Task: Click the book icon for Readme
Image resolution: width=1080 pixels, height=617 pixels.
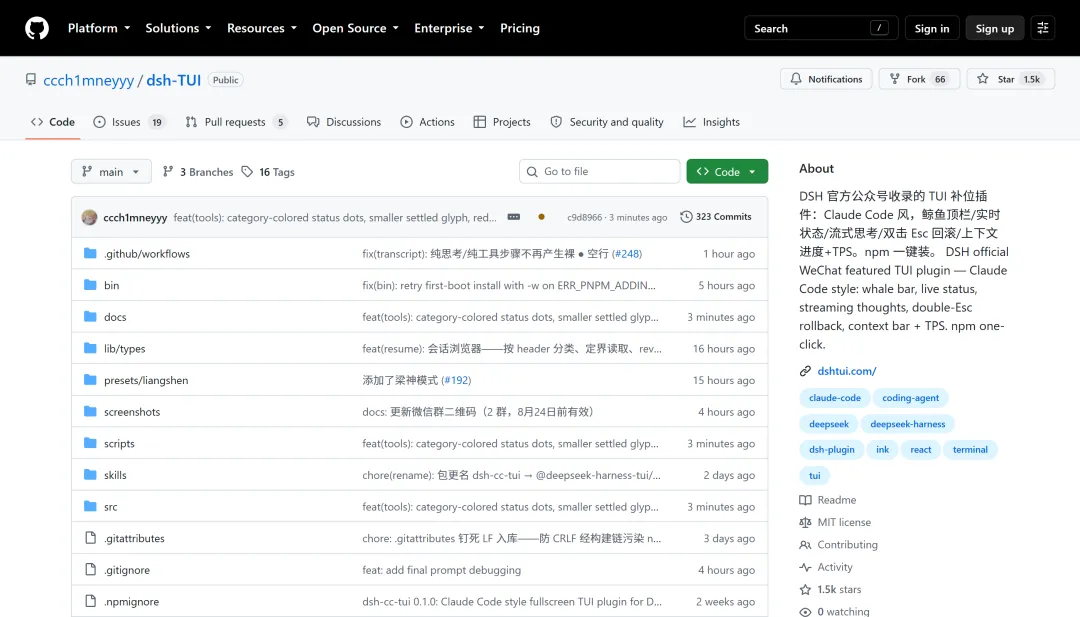Action: [x=805, y=500]
